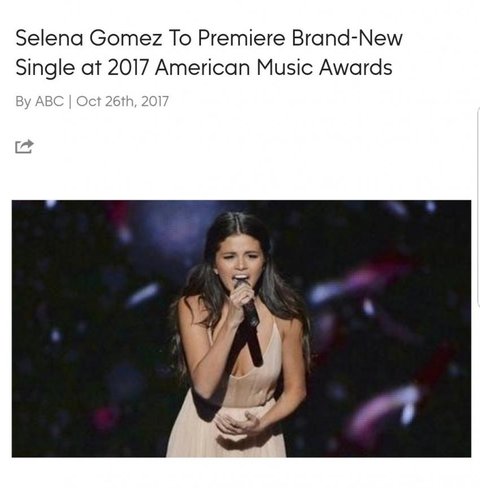Viewport: 480px width, 488px height.
Task: Open the article photo of the singer
Action: pyautogui.click(x=241, y=328)
